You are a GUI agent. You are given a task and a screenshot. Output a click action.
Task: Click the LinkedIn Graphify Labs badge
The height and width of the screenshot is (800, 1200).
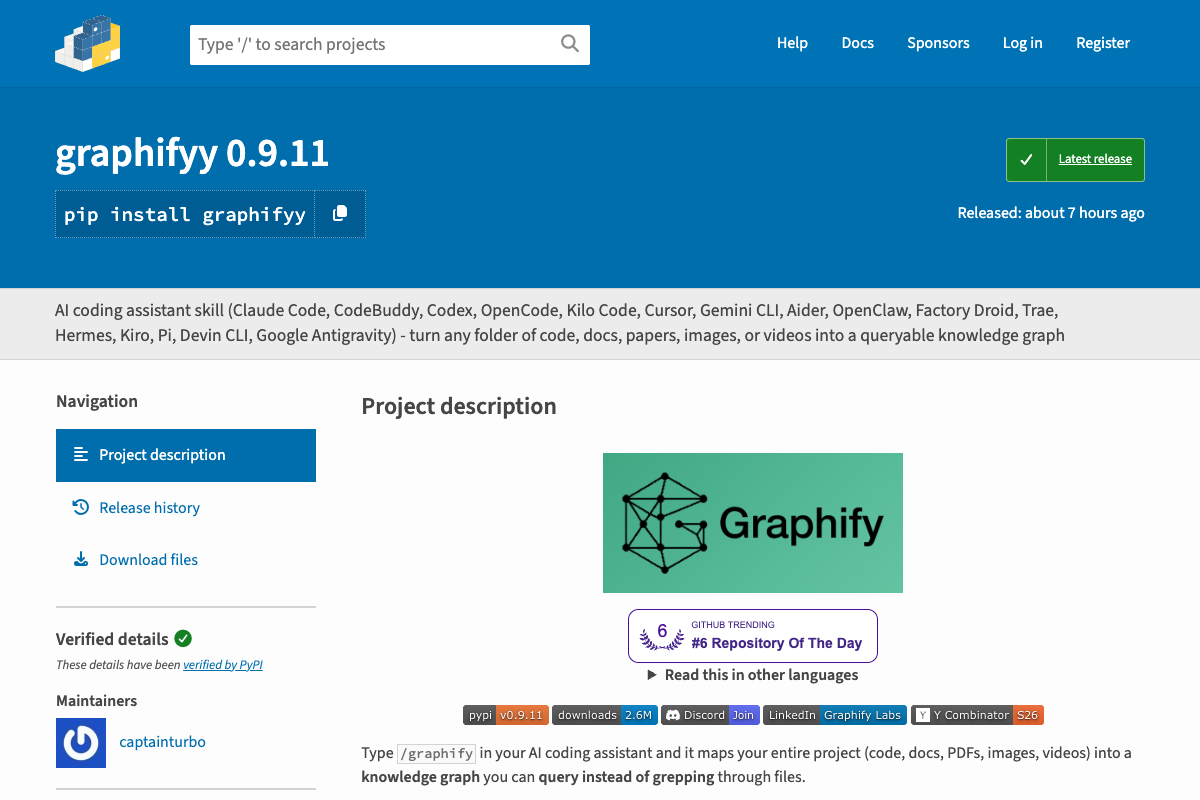pos(835,715)
